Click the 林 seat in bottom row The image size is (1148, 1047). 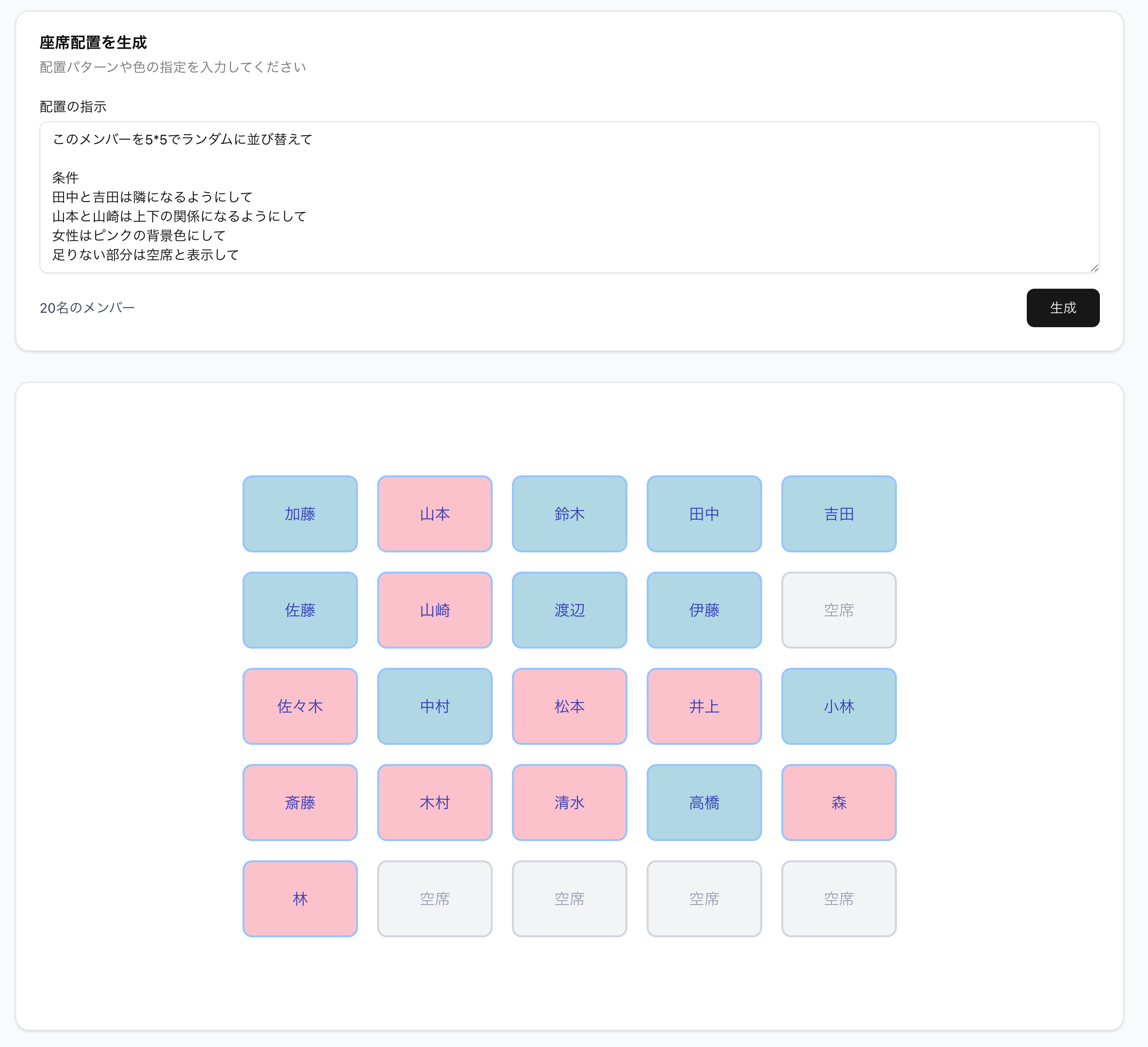pos(300,898)
